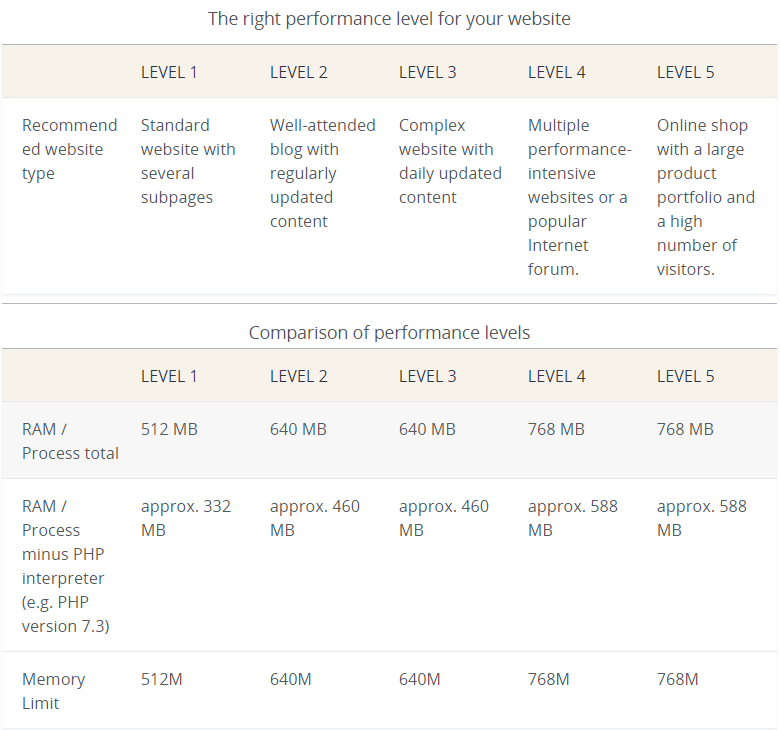Click 'Standard website with several subpages' cell

pyautogui.click(x=188, y=161)
